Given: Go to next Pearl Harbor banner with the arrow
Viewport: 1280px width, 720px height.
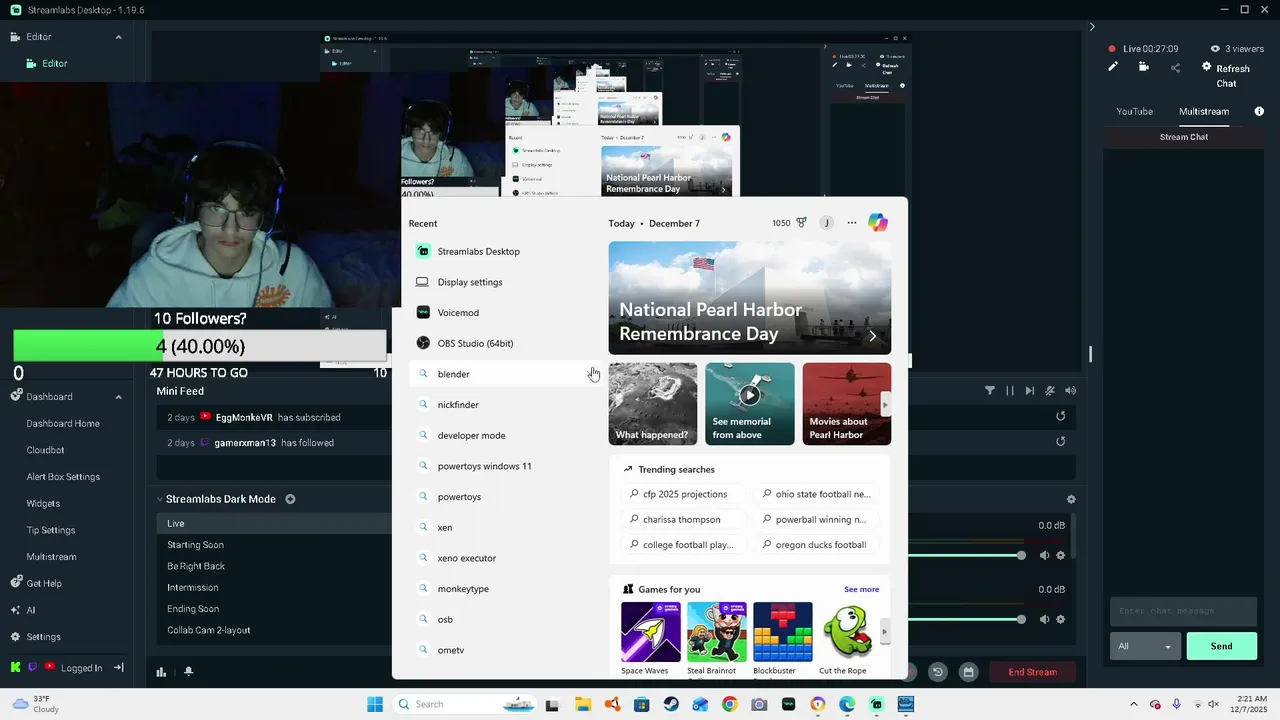Looking at the screenshot, I should click(x=872, y=336).
